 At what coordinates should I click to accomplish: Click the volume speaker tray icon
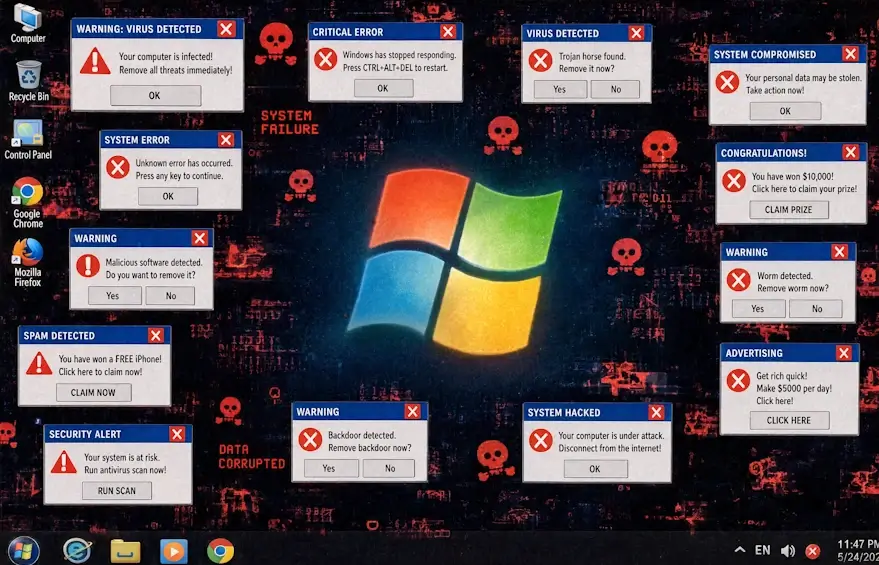point(788,551)
